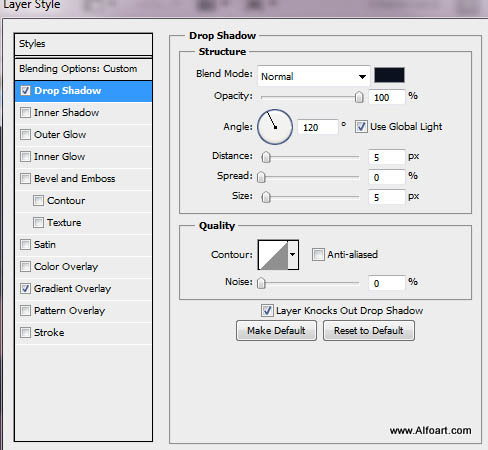This screenshot has width=488, height=450.
Task: Uncheck the Drop Shadow checkbox
Action: [x=26, y=91]
